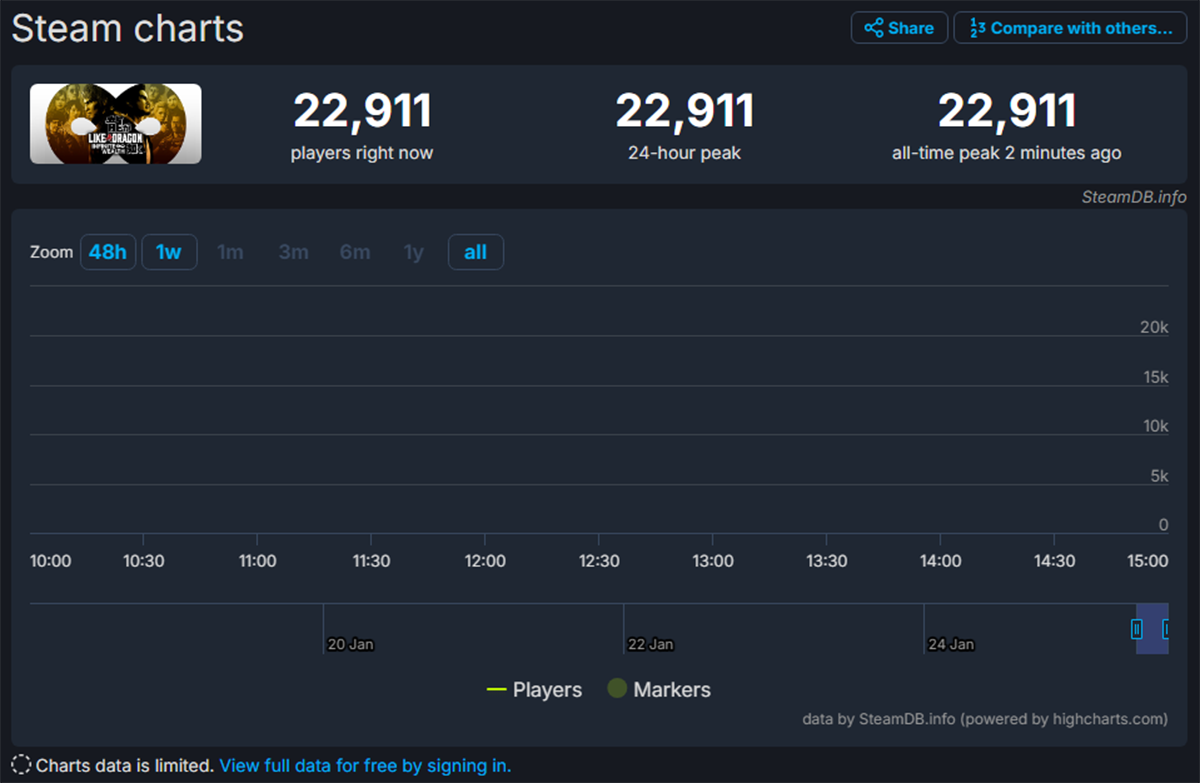The width and height of the screenshot is (1200, 783).
Task: Click the left navigator range handle
Action: pos(1137,629)
